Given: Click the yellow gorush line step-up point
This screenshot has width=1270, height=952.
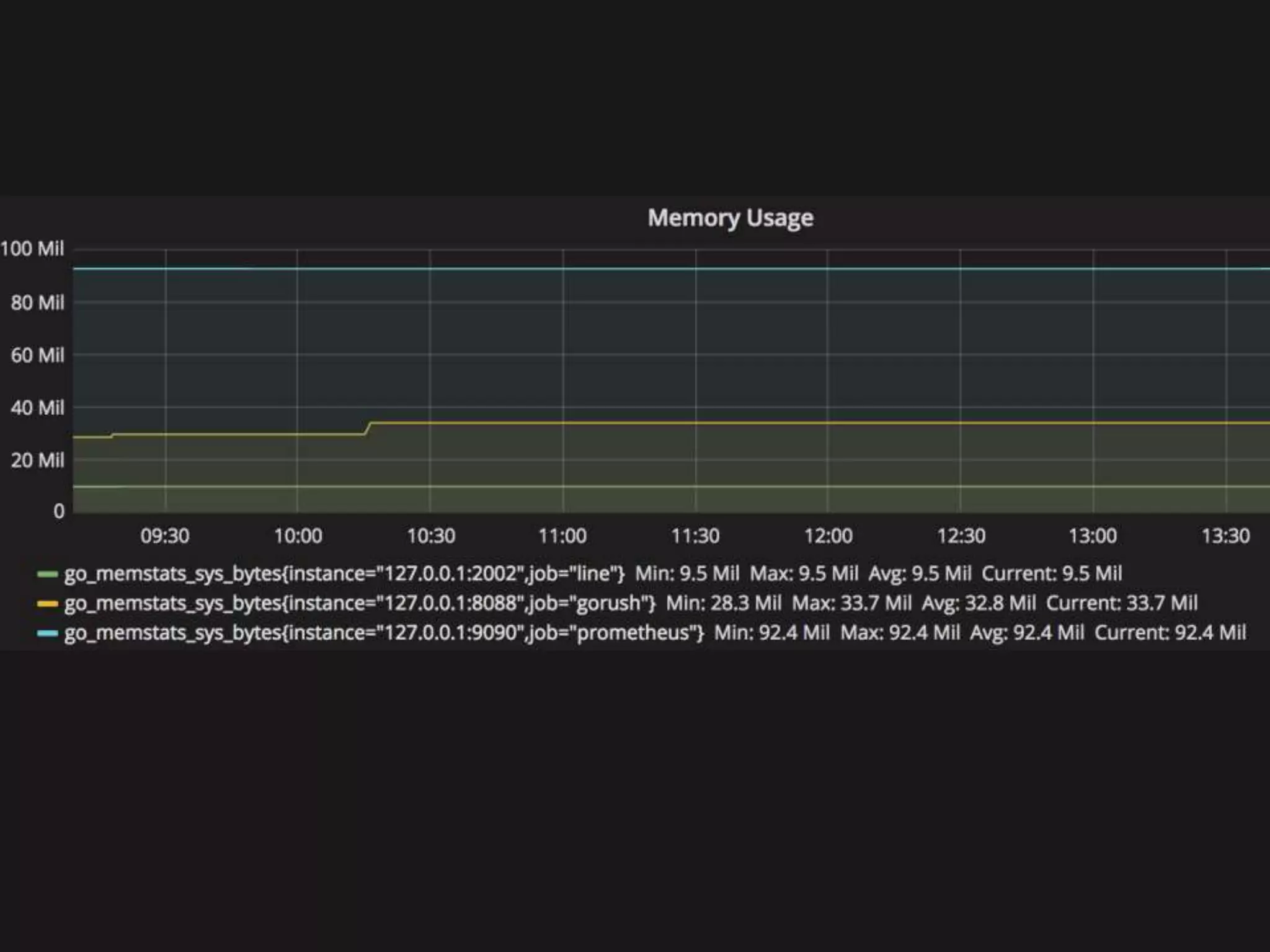Looking at the screenshot, I should coord(368,428).
